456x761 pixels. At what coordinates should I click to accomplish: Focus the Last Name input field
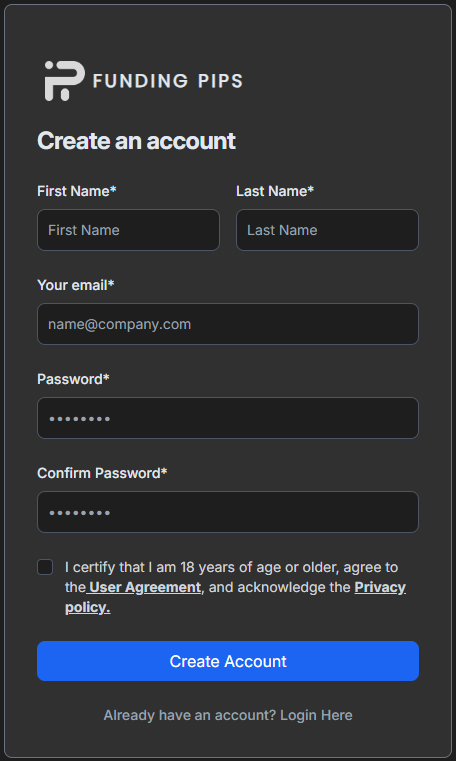tap(327, 230)
